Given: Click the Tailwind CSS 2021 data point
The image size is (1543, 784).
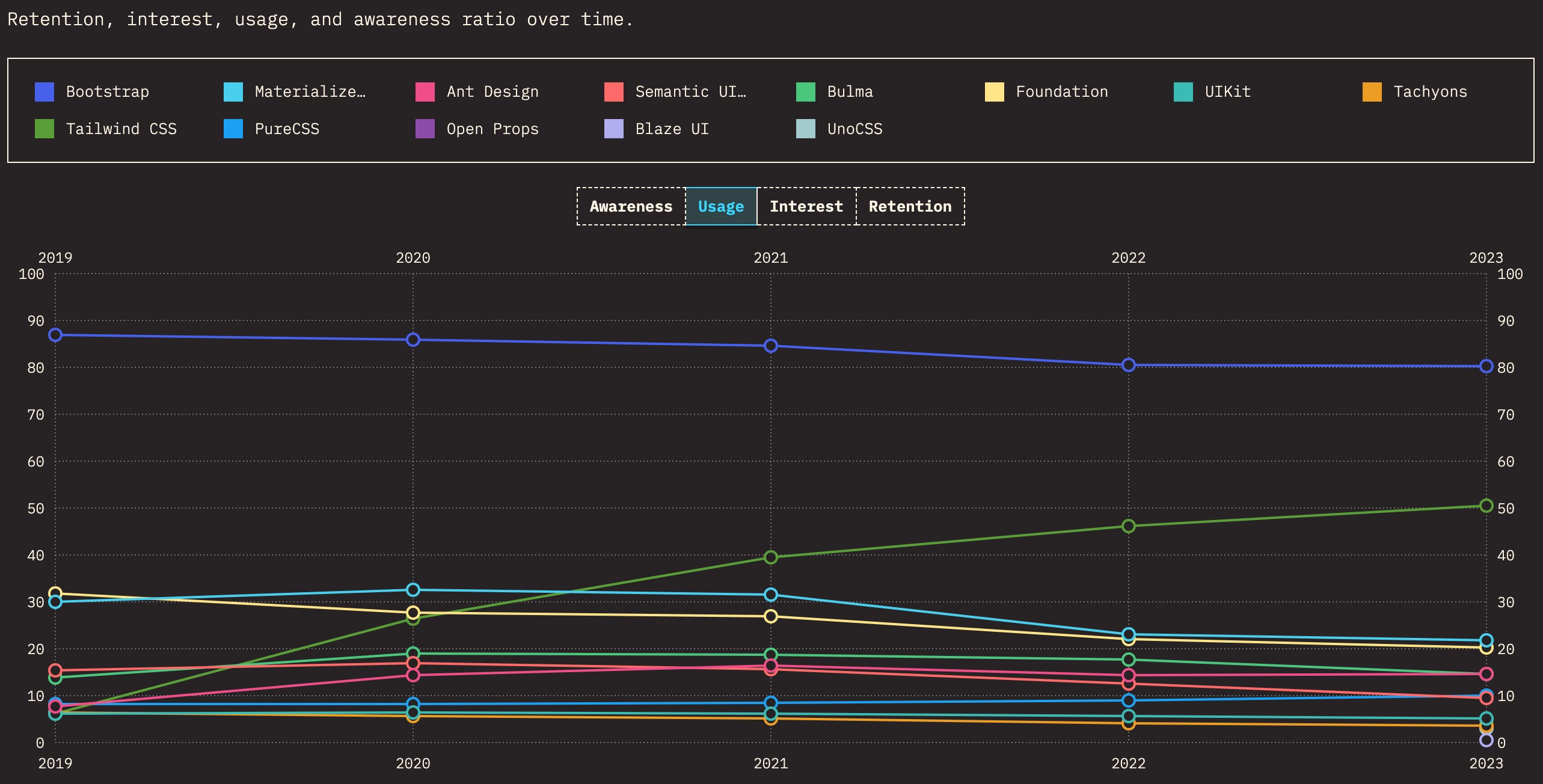Looking at the screenshot, I should pyautogui.click(x=771, y=557).
